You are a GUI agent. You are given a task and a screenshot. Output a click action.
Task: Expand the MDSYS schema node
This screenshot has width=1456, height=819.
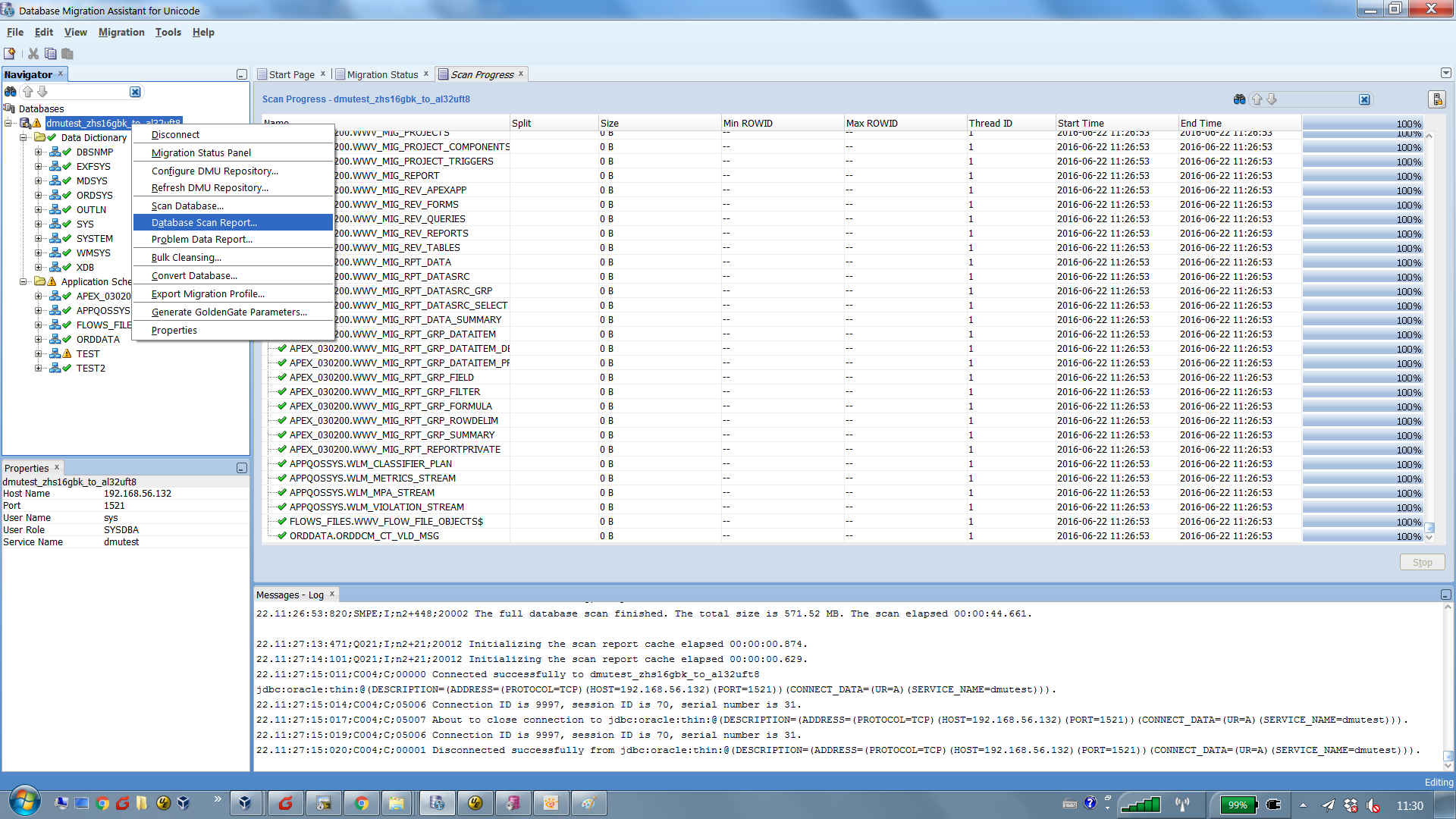pyautogui.click(x=38, y=181)
